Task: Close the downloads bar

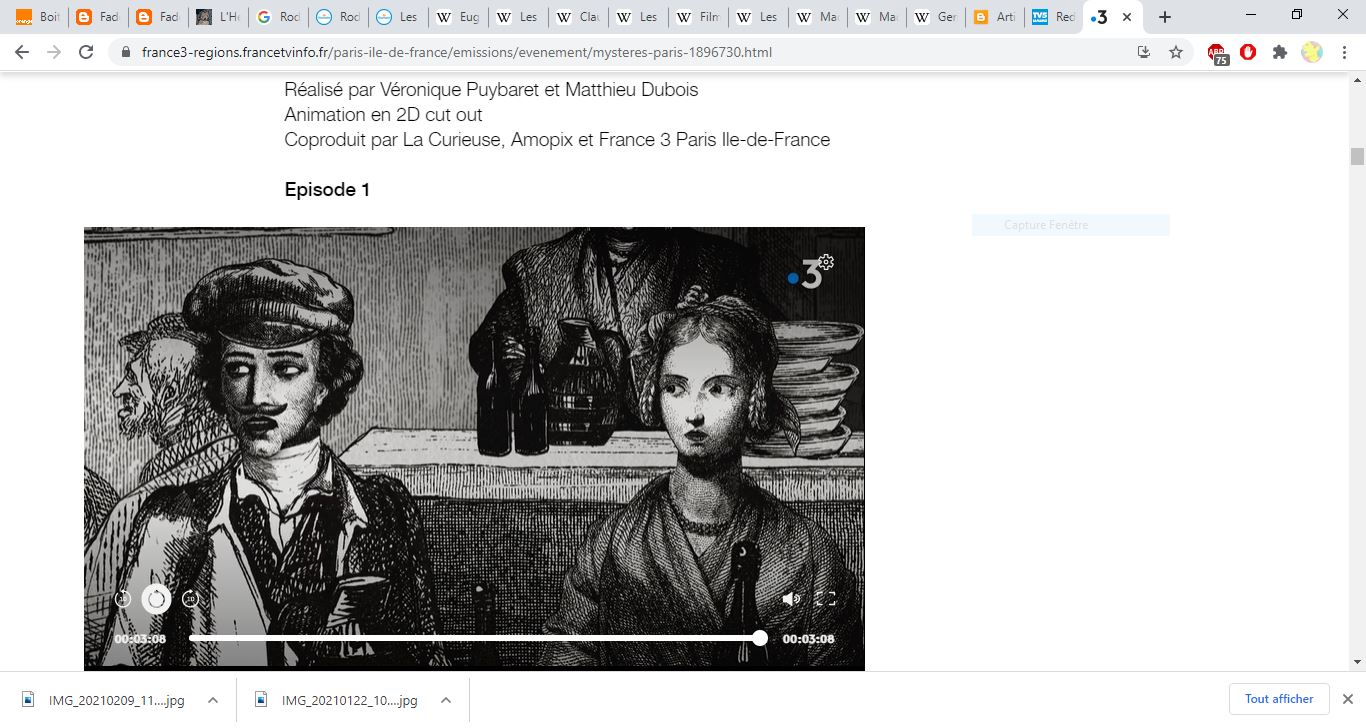Action: [1347, 699]
